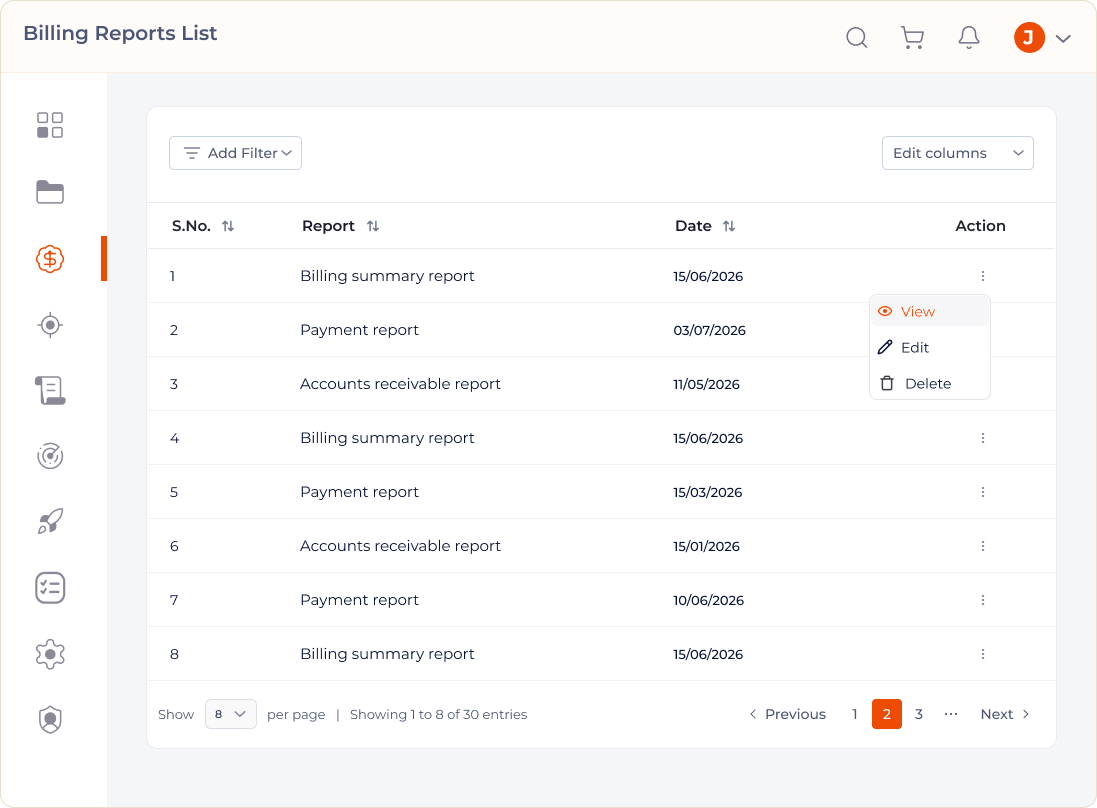Go to page 3
The height and width of the screenshot is (808, 1097).
click(919, 714)
